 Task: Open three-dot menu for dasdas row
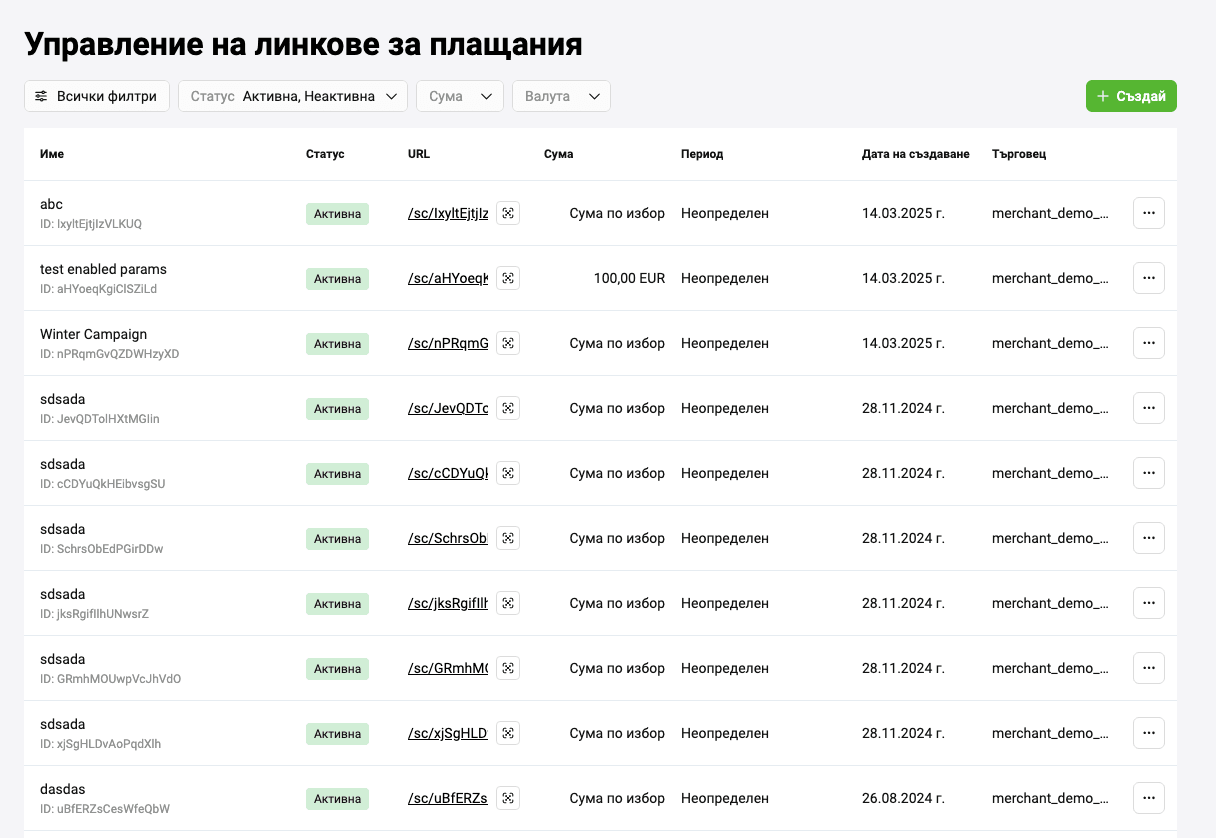click(x=1148, y=798)
